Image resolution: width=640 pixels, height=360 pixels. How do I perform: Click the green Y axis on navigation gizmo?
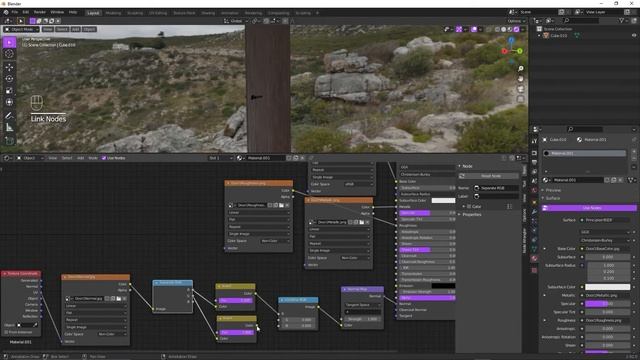tap(520, 51)
